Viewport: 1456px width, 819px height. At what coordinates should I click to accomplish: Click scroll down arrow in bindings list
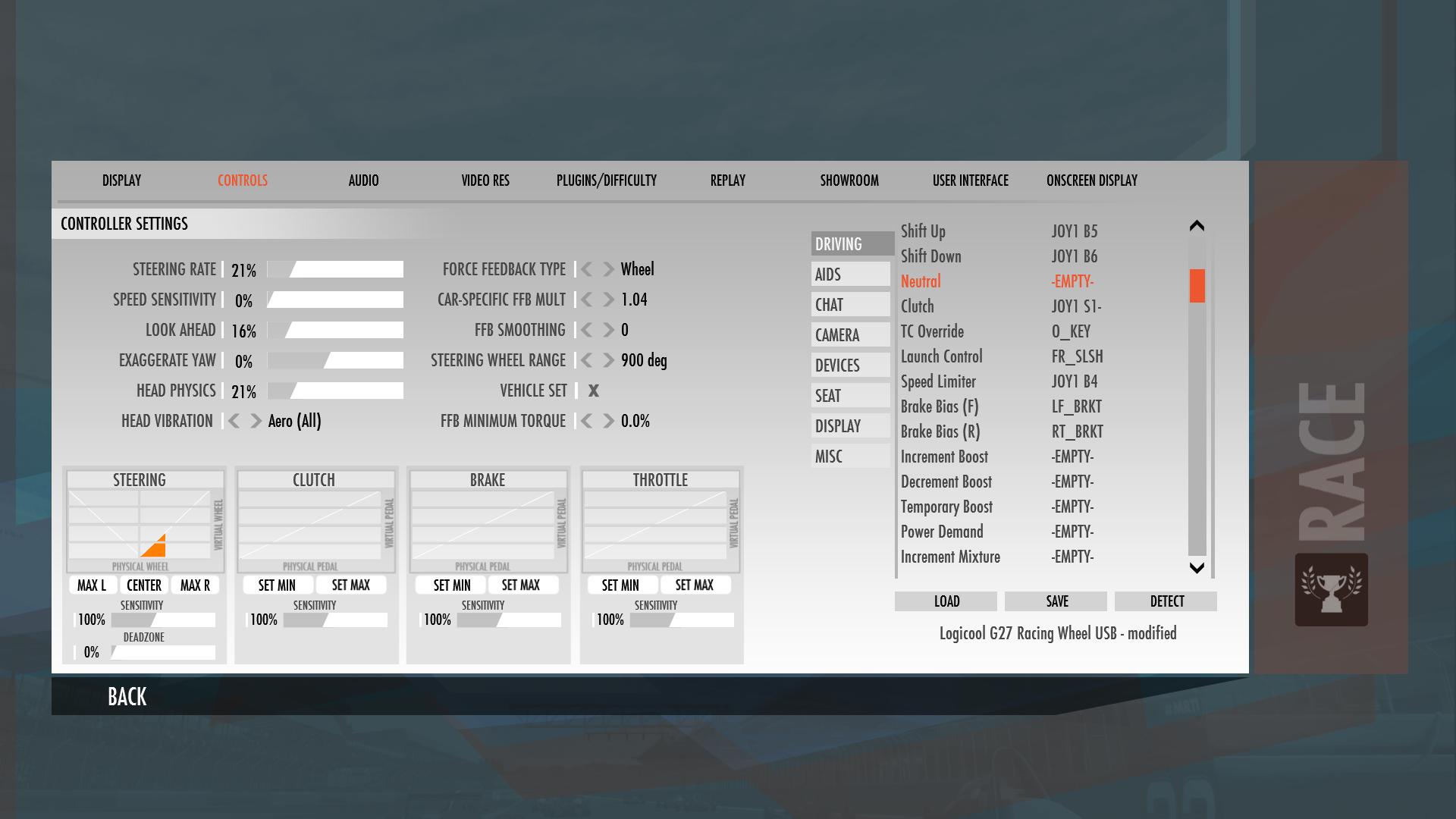[x=1197, y=568]
